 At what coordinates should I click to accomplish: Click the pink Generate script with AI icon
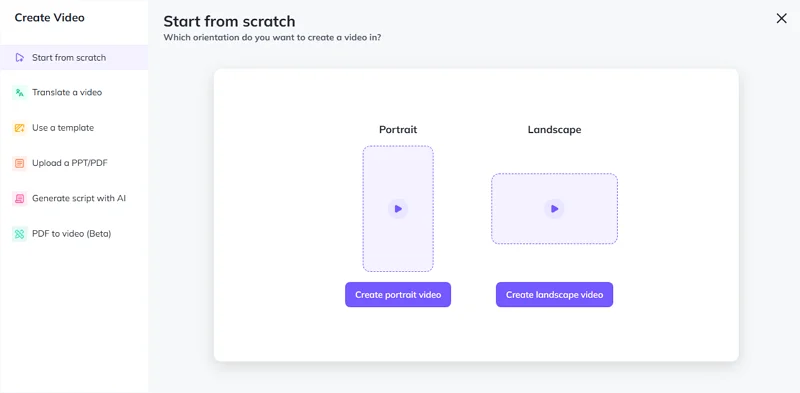tap(19, 199)
